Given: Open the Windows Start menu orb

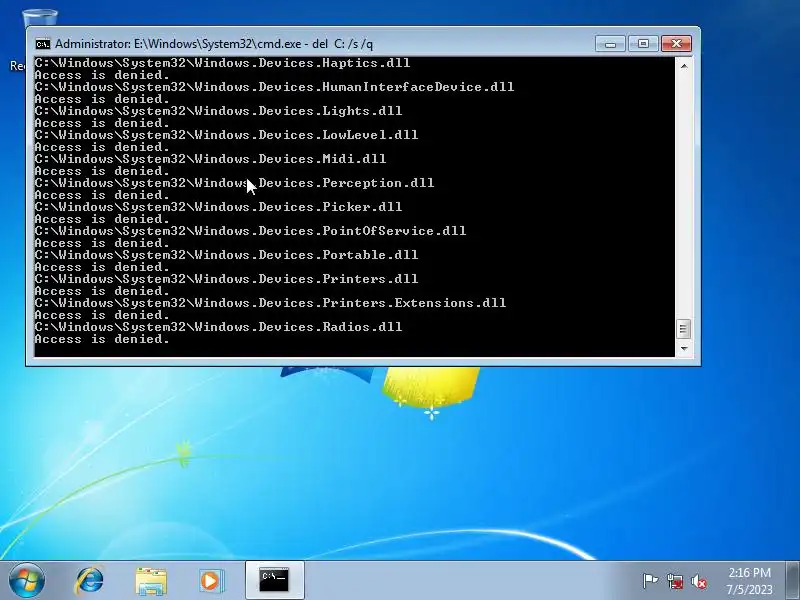Looking at the screenshot, I should (x=27, y=580).
